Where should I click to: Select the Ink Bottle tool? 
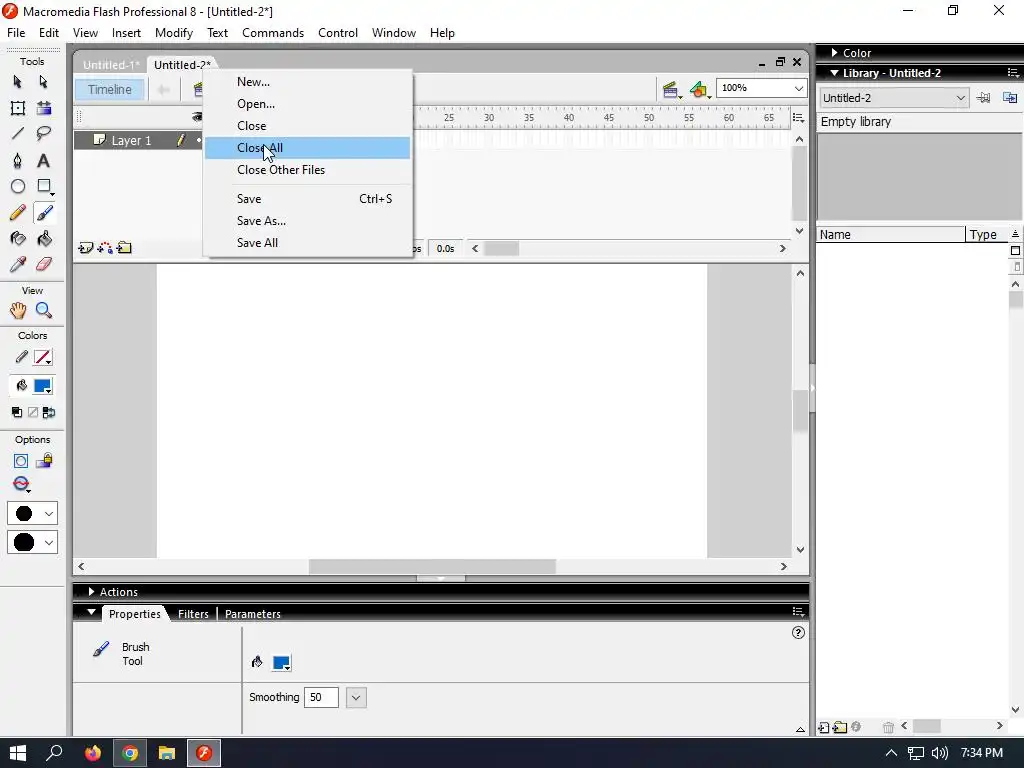(x=18, y=239)
